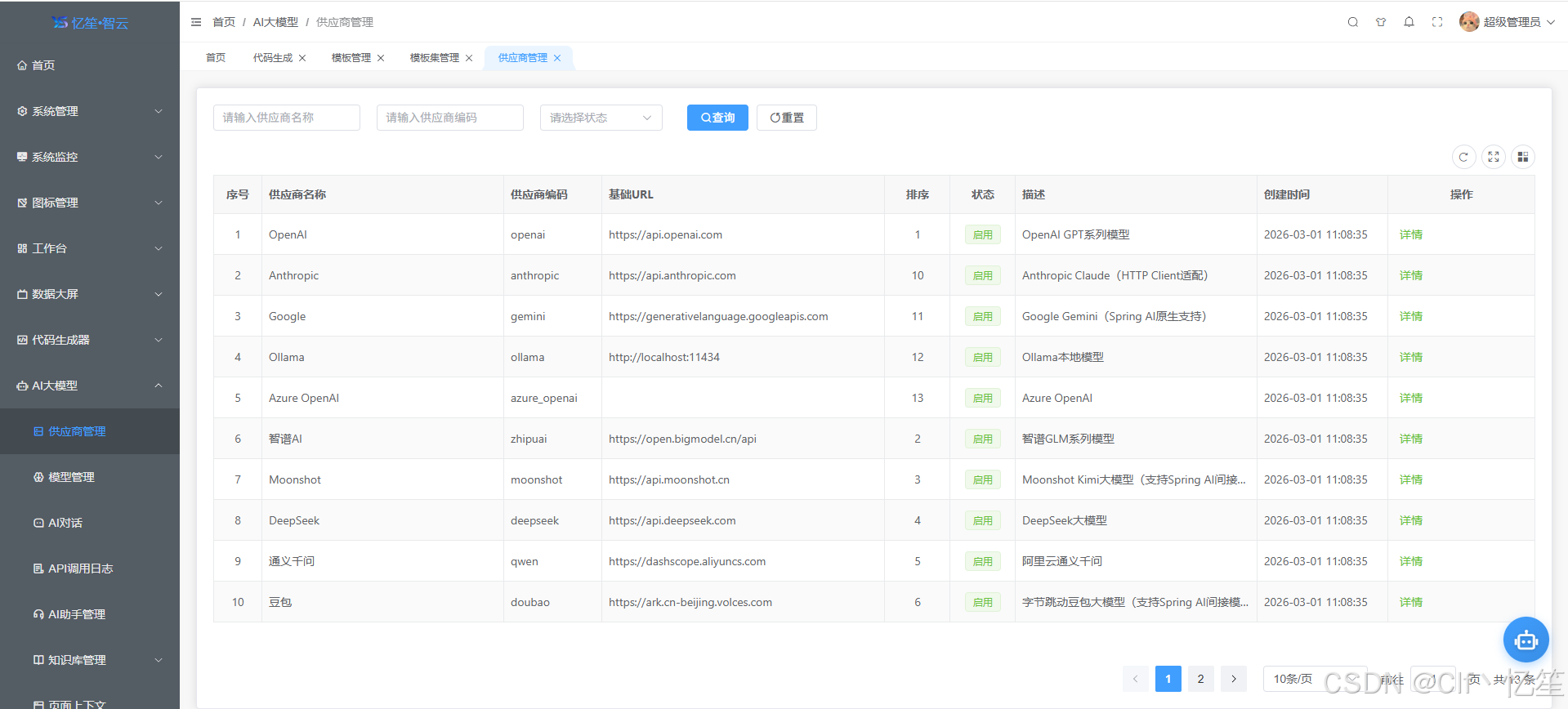1568x709 pixels.
Task: Collapse AI大模型 sidebar menu
Action: point(90,386)
